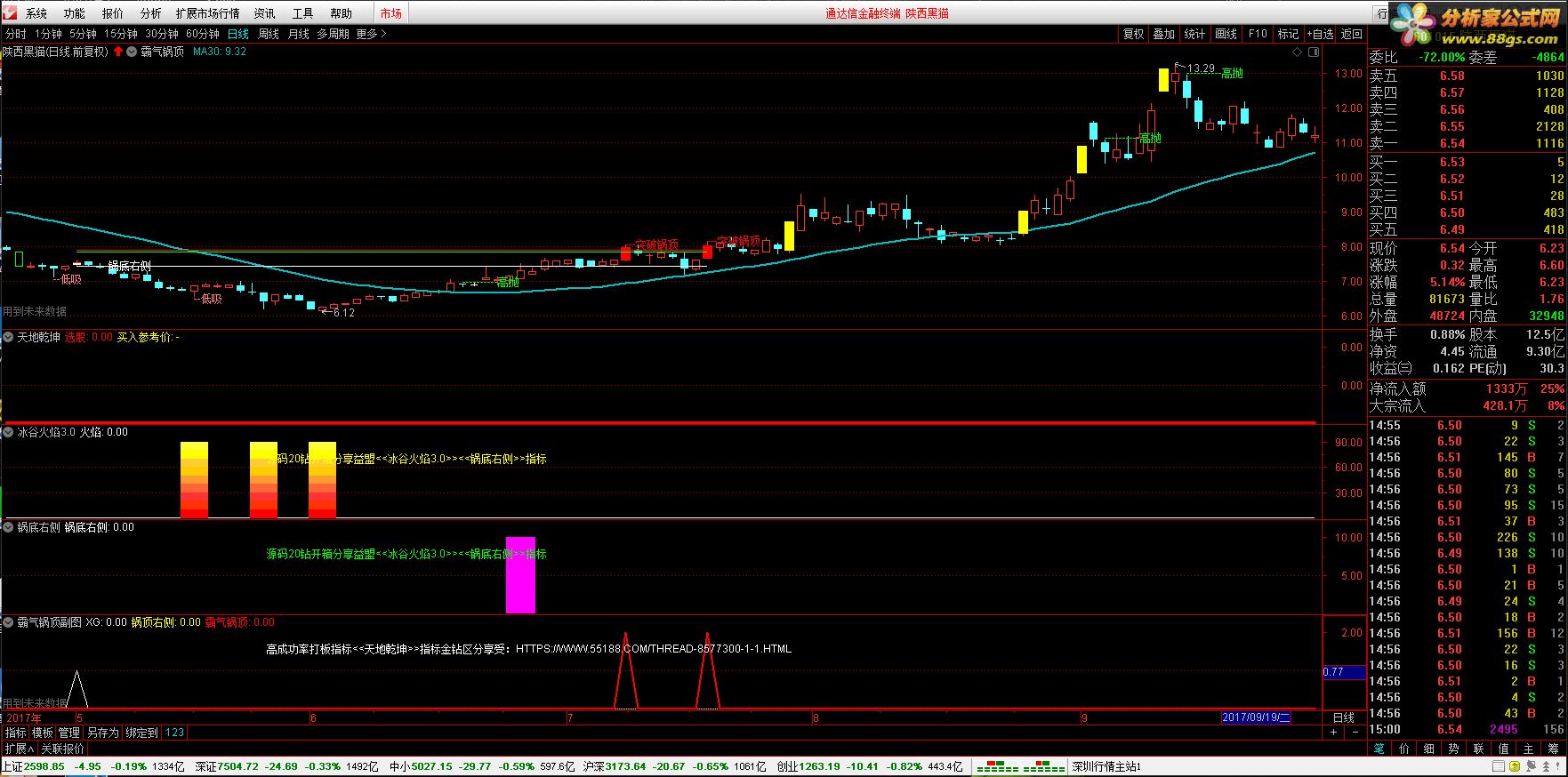1568x777 pixels.
Task: Select the 周线 weekly period
Action: click(269, 34)
